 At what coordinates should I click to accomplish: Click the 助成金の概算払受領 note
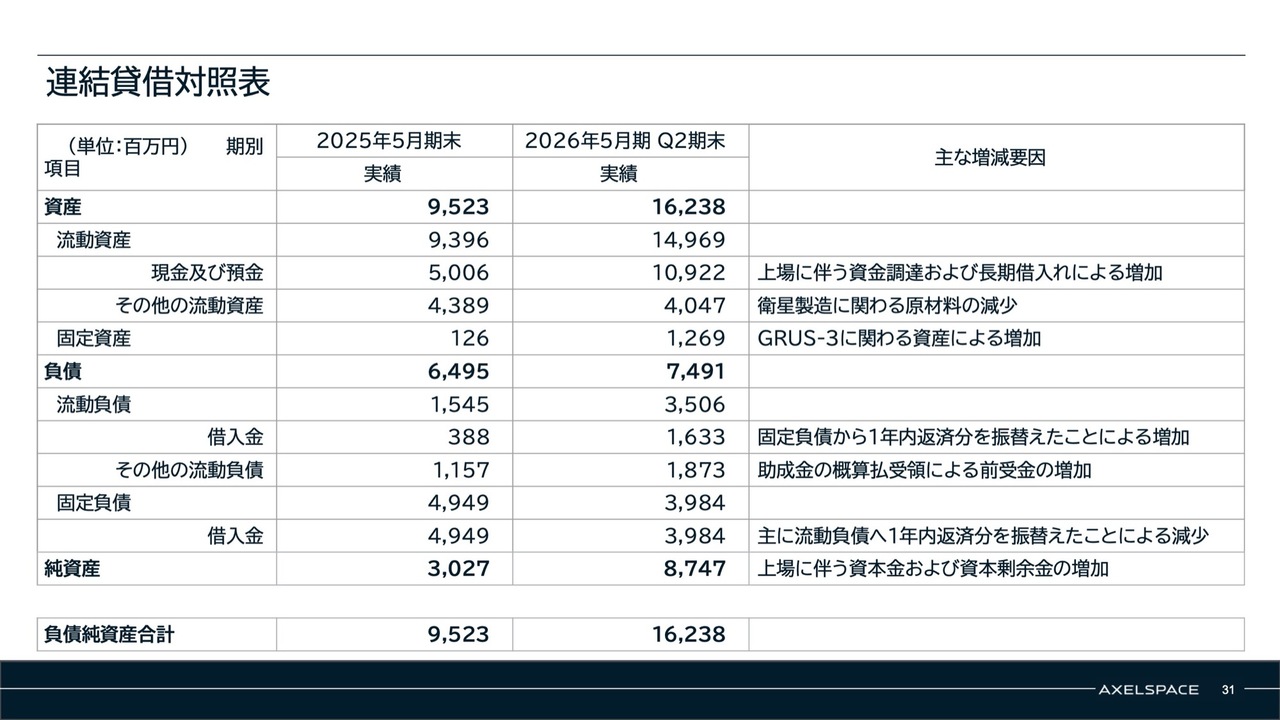[924, 470]
